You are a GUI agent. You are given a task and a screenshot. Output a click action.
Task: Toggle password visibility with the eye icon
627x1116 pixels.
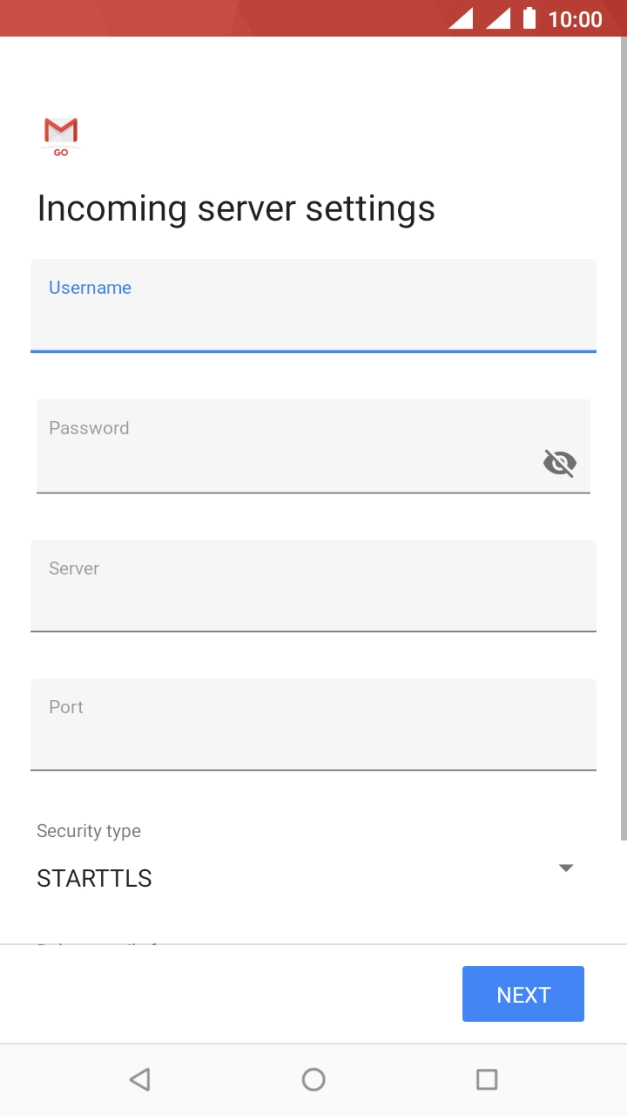click(x=559, y=462)
